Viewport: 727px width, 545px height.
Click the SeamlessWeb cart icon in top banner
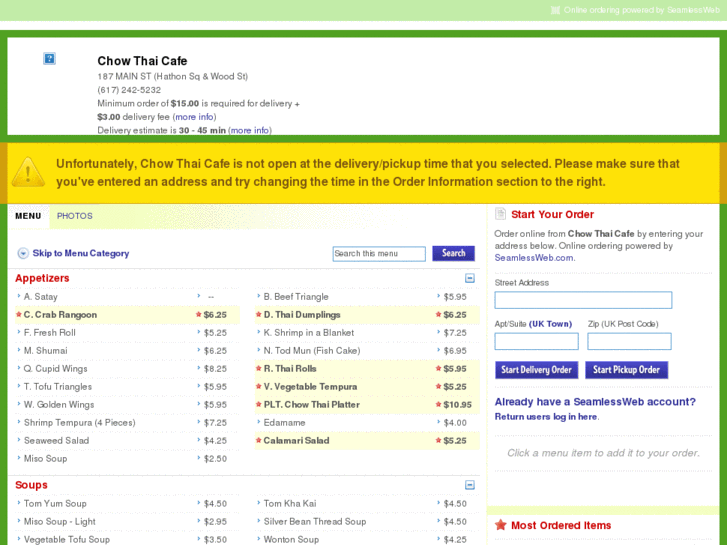[555, 10]
